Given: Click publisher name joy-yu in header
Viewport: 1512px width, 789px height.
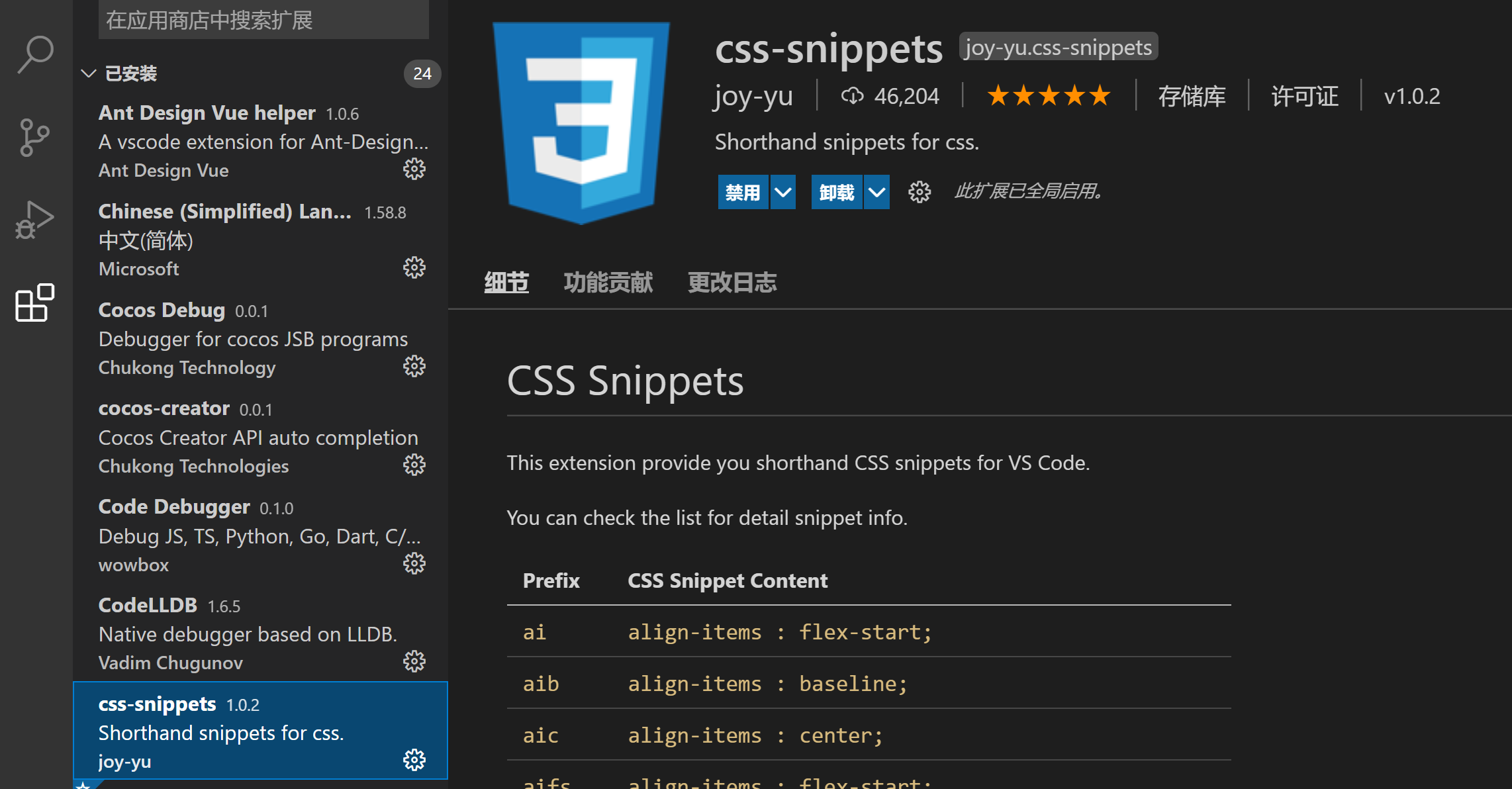Looking at the screenshot, I should (x=753, y=97).
